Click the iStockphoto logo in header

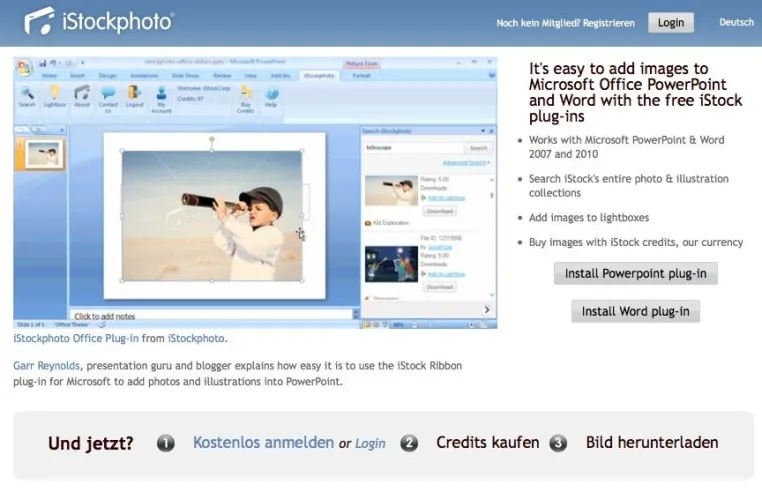coord(99,21)
